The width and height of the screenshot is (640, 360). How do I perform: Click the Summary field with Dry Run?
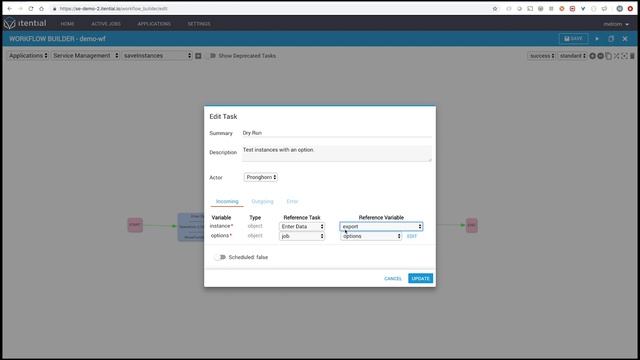pos(337,133)
